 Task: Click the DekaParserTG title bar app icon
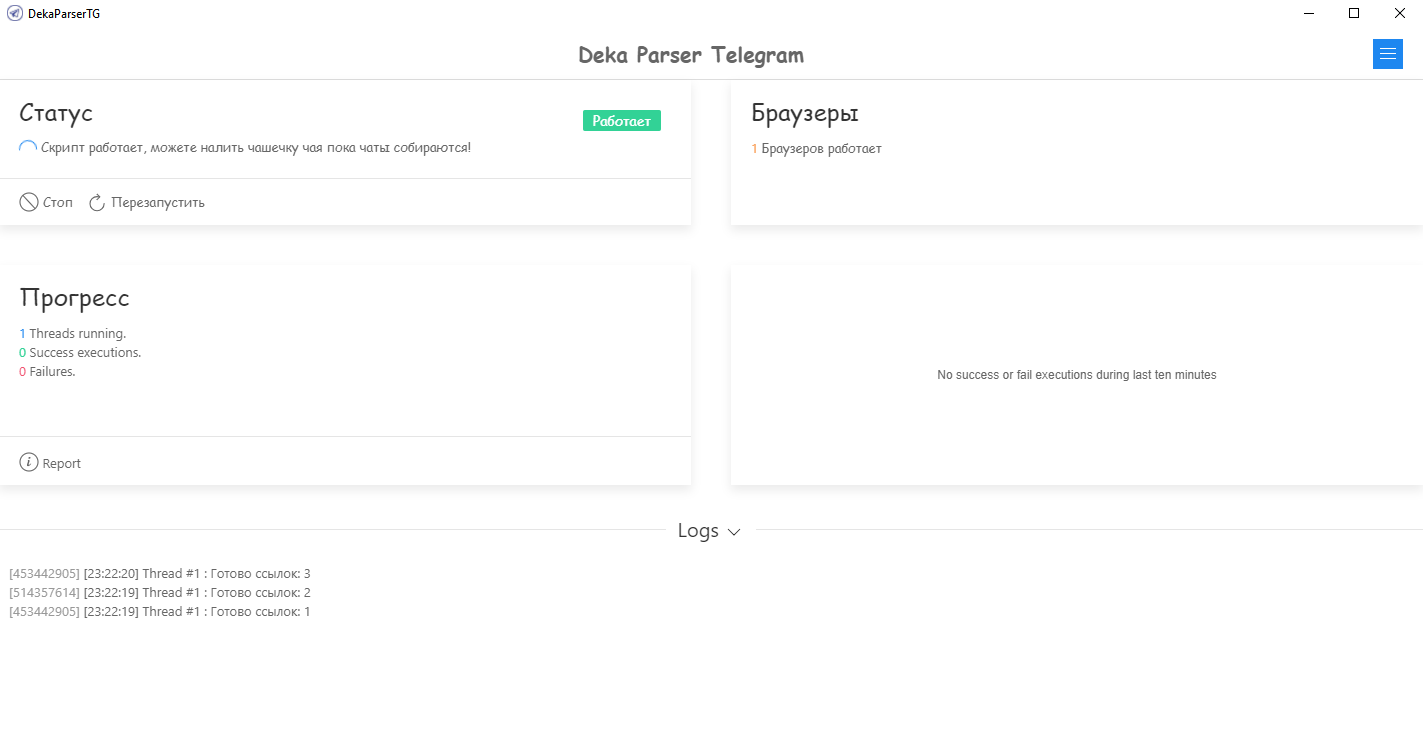[x=14, y=14]
